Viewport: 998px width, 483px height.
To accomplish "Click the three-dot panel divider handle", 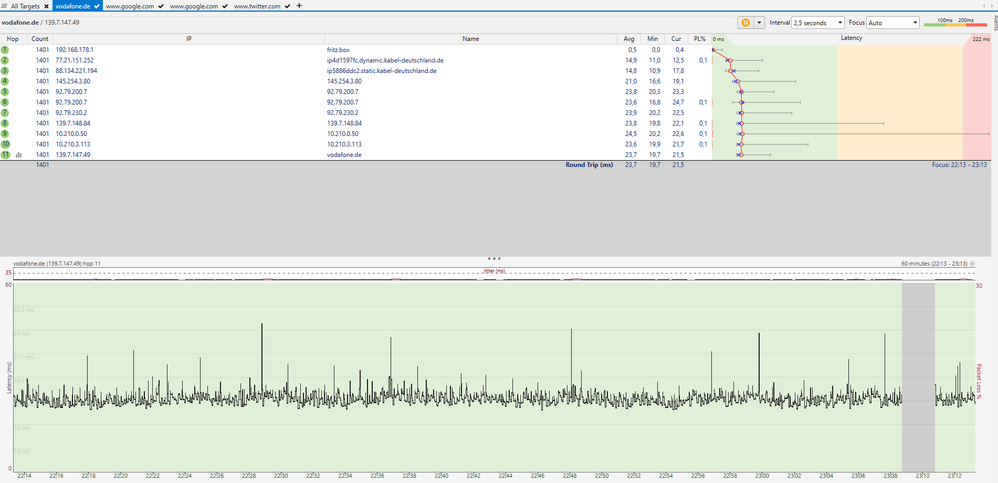I will point(494,257).
